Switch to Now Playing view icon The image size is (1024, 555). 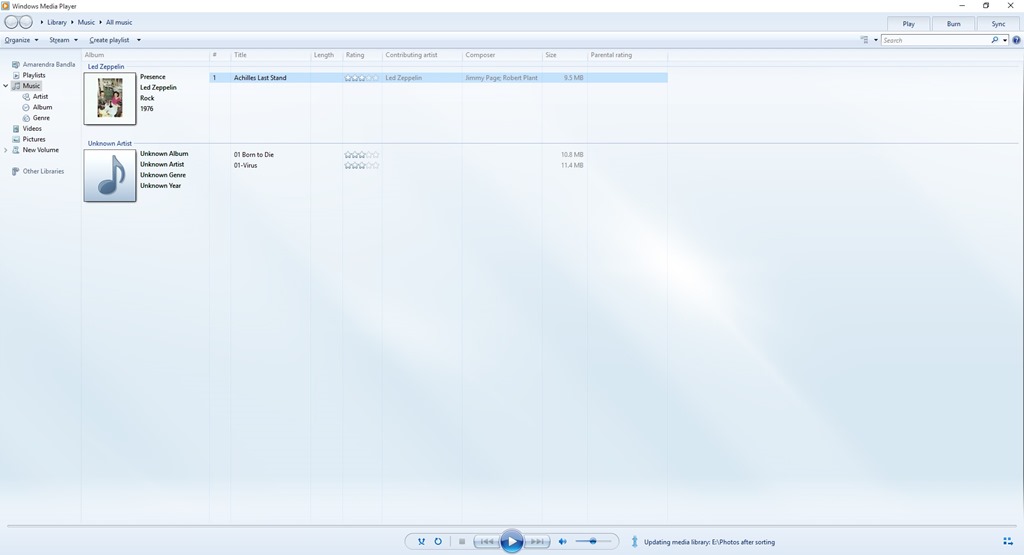1008,541
